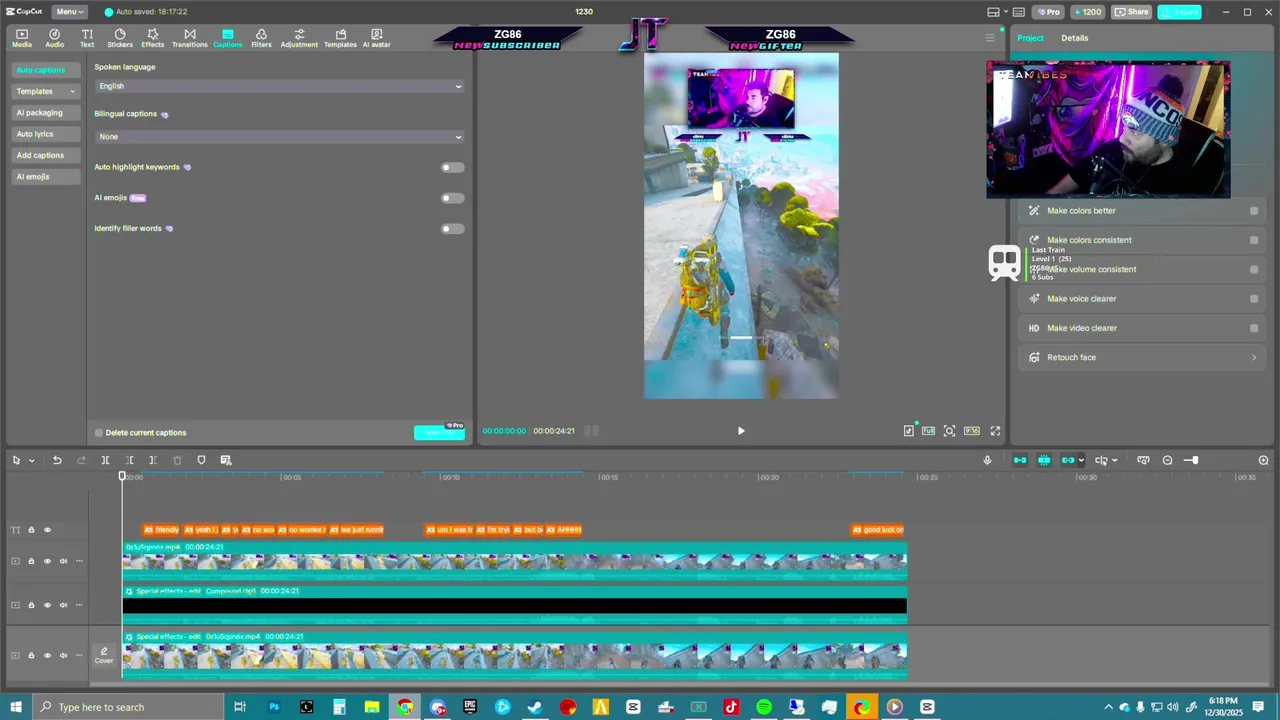Open the Templates panel in top toolbar
Screen dimensions: 1280x720
click(340, 38)
